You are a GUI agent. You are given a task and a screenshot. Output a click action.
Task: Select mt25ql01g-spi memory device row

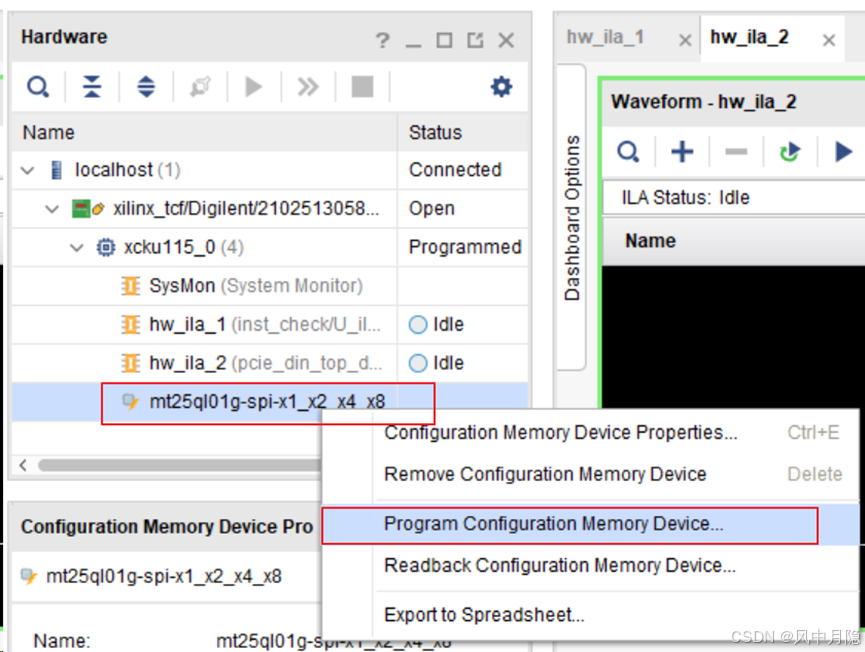click(269, 402)
